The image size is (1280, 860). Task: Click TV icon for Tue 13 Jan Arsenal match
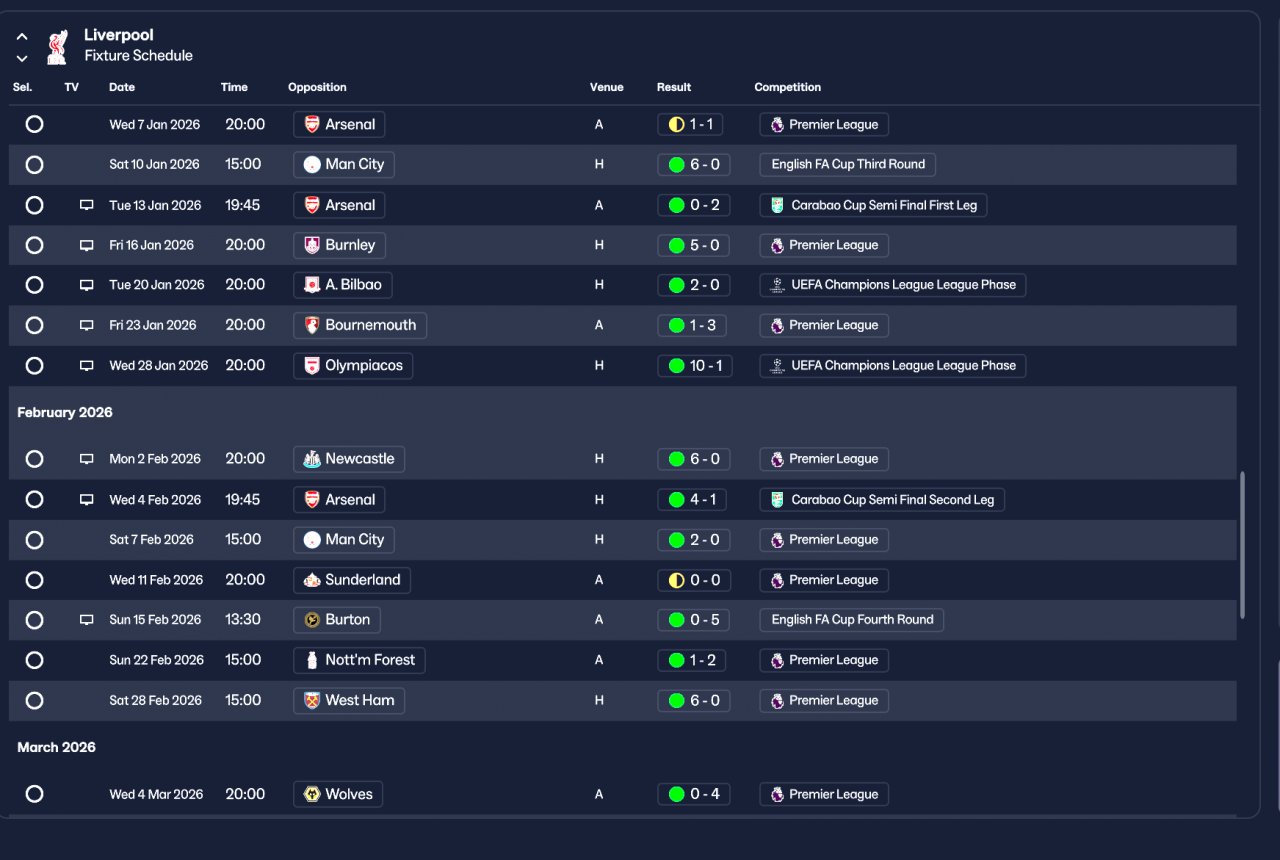pos(87,205)
